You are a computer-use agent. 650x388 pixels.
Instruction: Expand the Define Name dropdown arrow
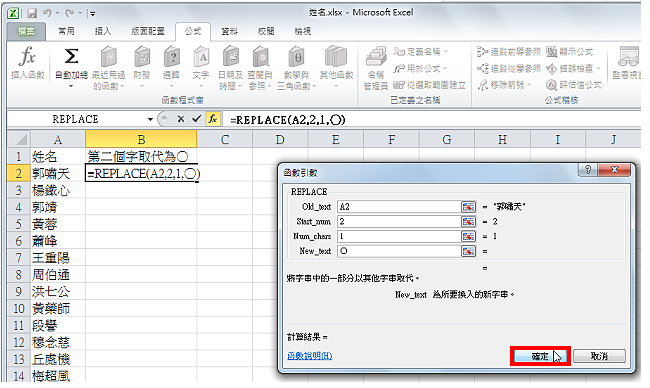pyautogui.click(x=446, y=52)
